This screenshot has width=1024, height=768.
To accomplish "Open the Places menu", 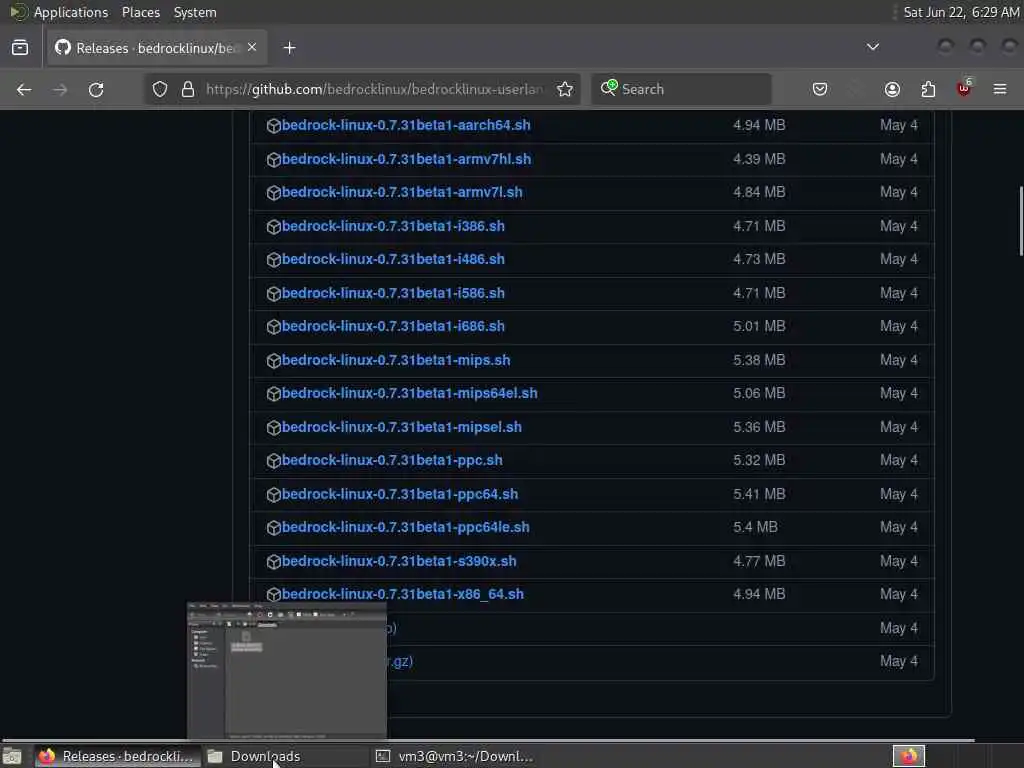I will point(141,12).
